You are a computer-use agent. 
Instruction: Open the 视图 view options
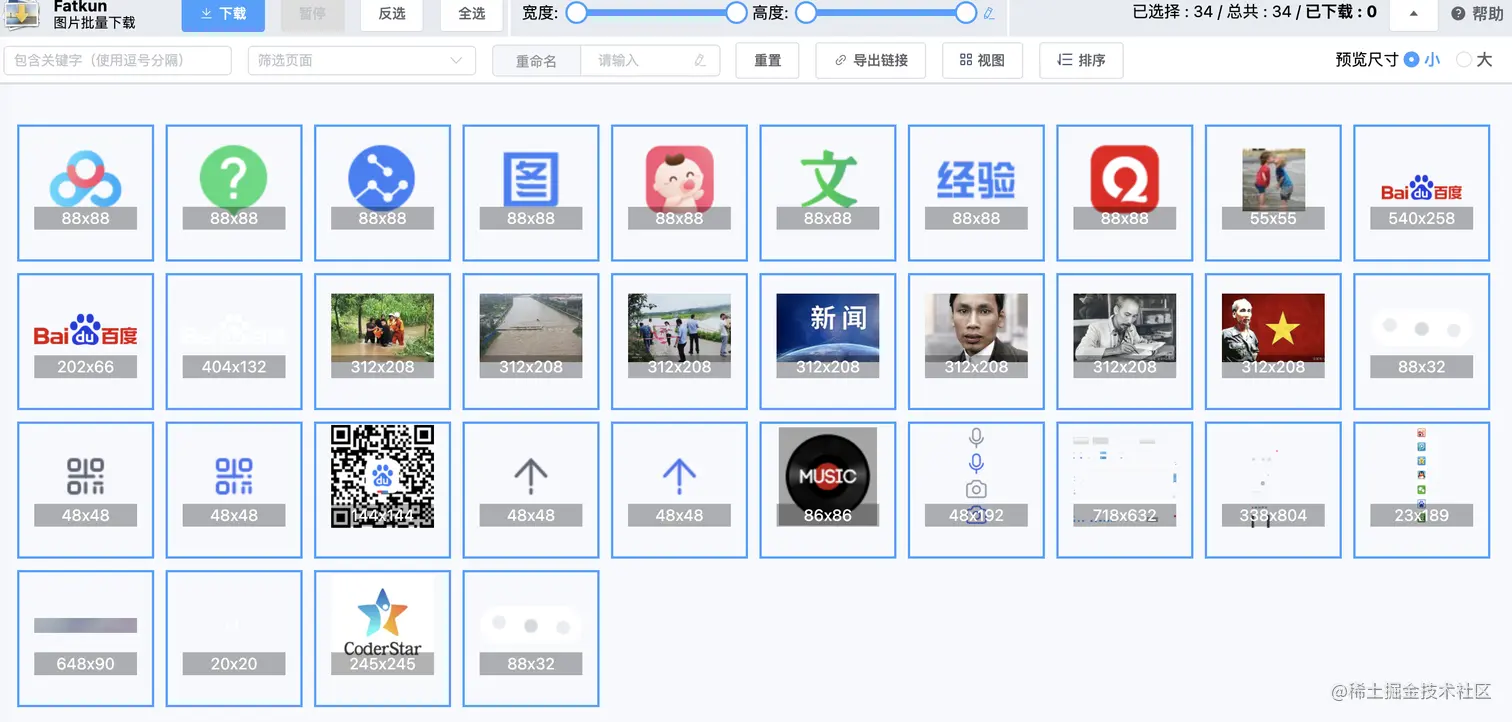tap(982, 60)
